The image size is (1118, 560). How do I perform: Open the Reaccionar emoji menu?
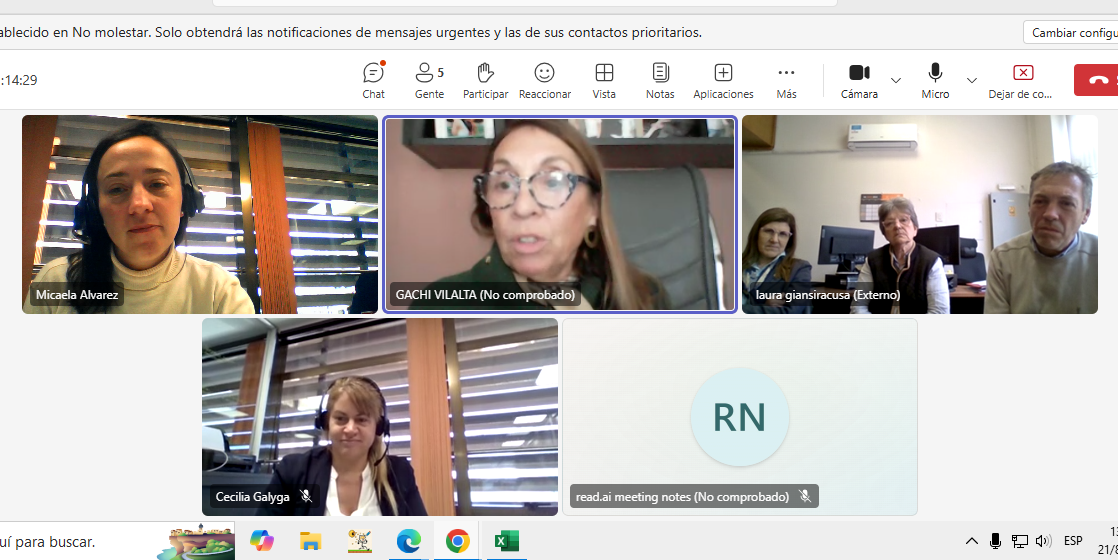(x=545, y=81)
